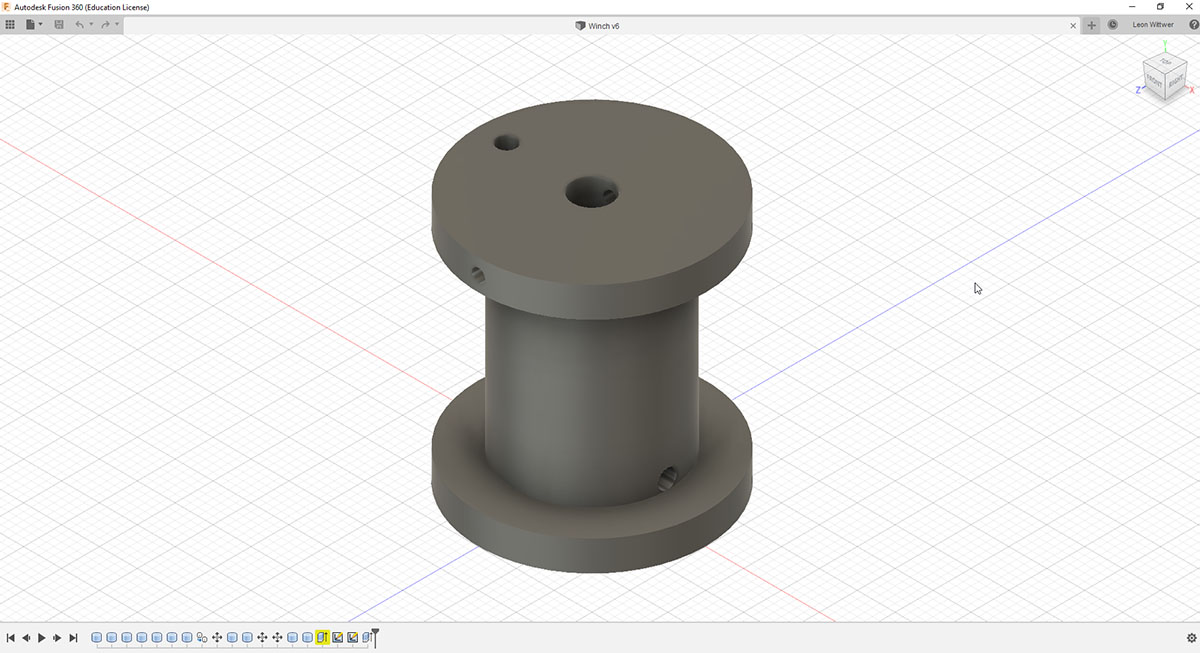Select first feature after the highlighted one

pyautogui.click(x=338, y=638)
